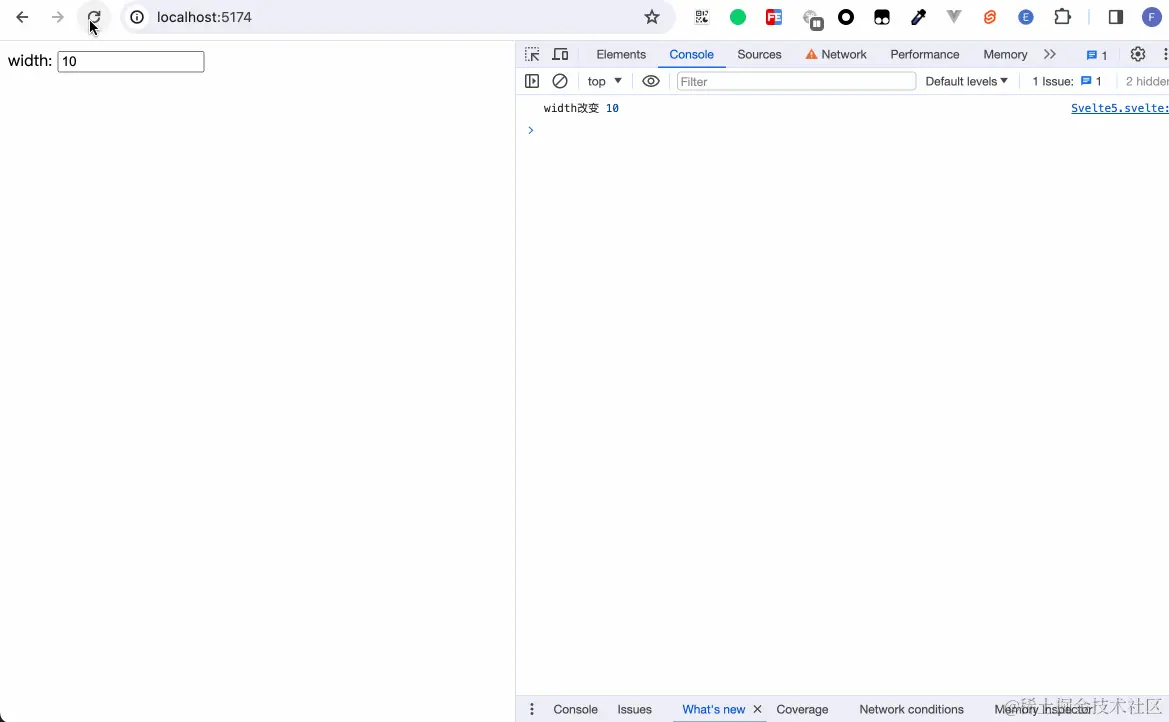
Task: Open the Vue devtools extension icon
Action: pyautogui.click(x=954, y=17)
